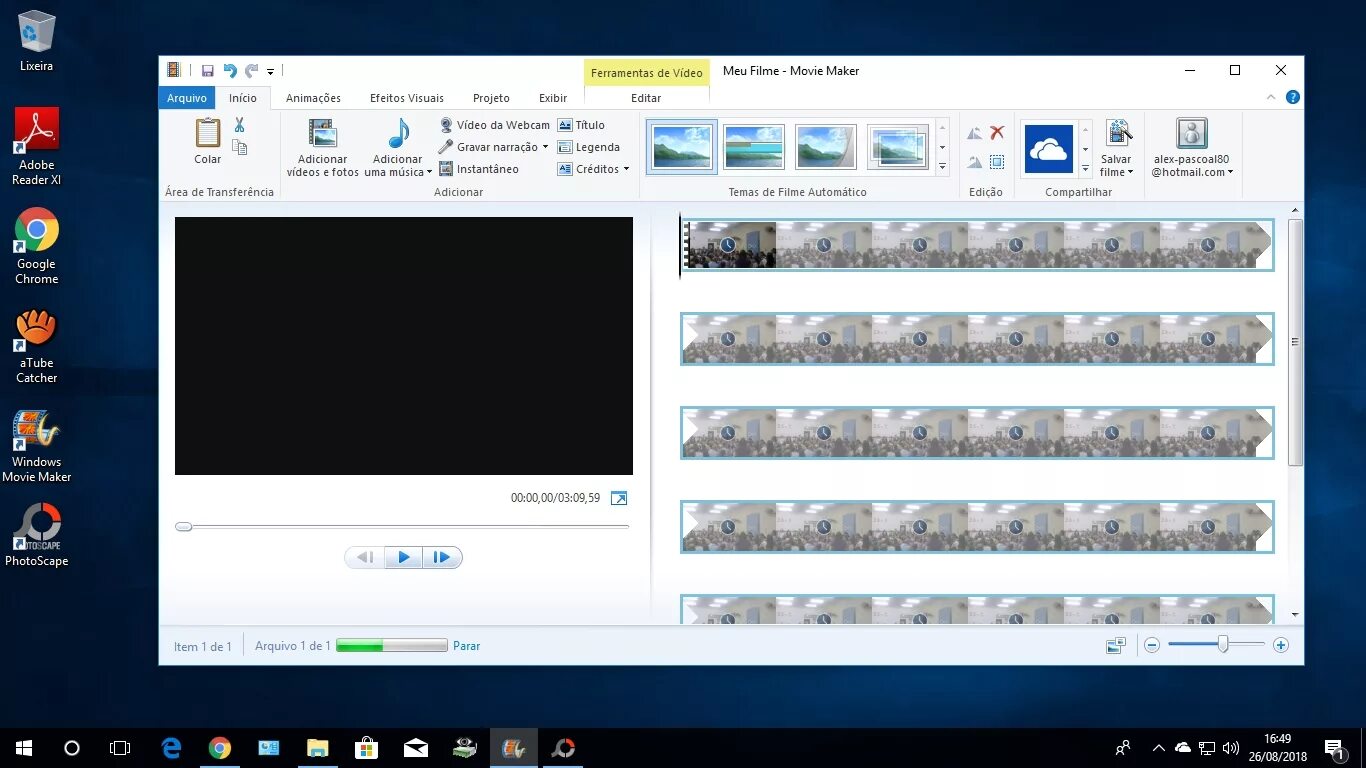
Task: Select the first AutoMovie theme thumbnail
Action: [x=682, y=147]
